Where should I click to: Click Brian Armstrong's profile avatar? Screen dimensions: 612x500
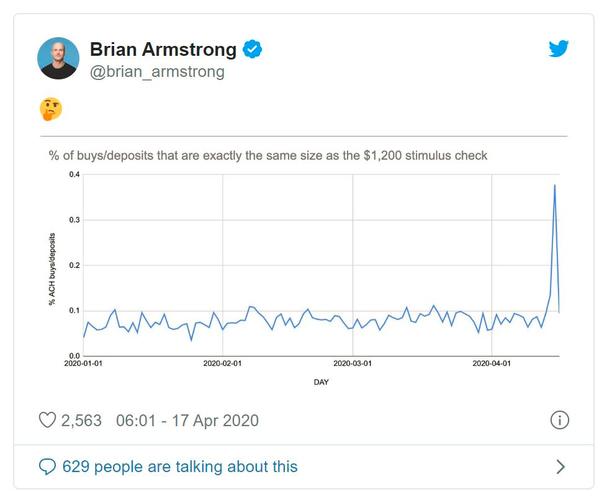tap(58, 59)
